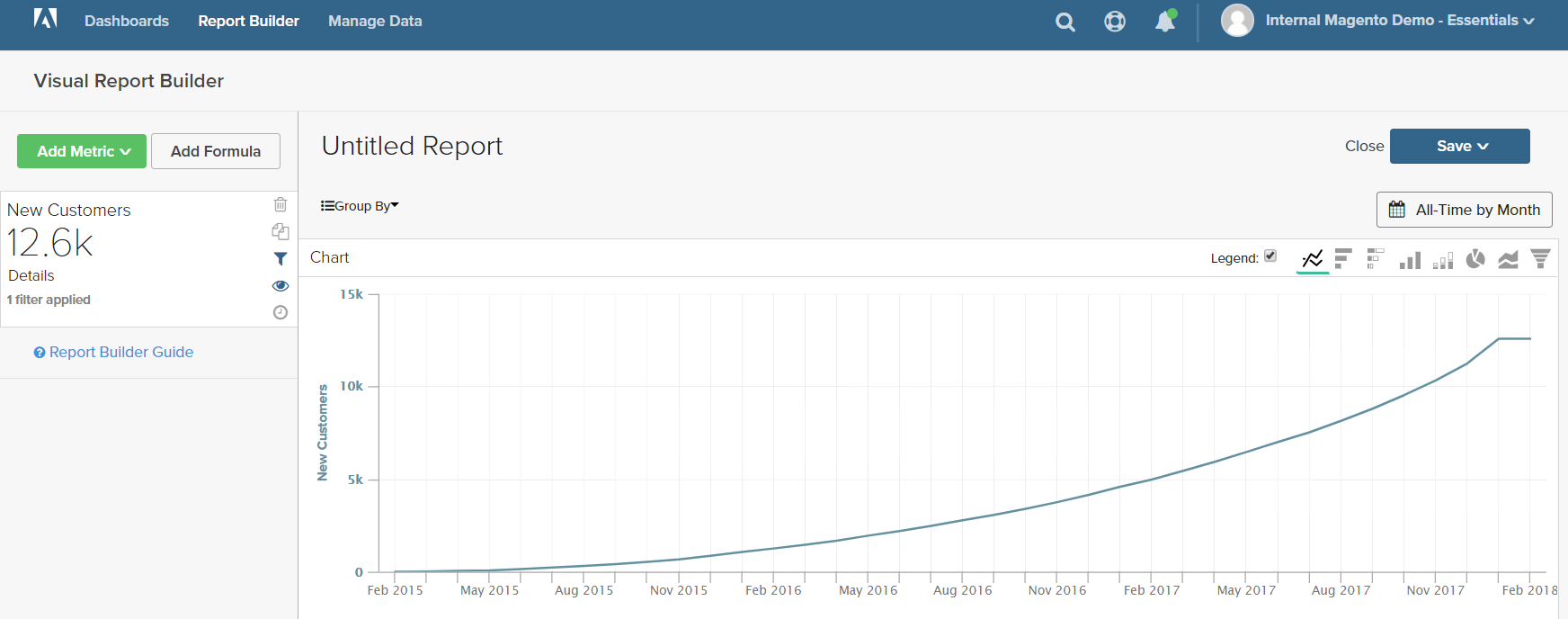Open the Dashboards menu
This screenshot has width=1568, height=619.
pyautogui.click(x=127, y=21)
